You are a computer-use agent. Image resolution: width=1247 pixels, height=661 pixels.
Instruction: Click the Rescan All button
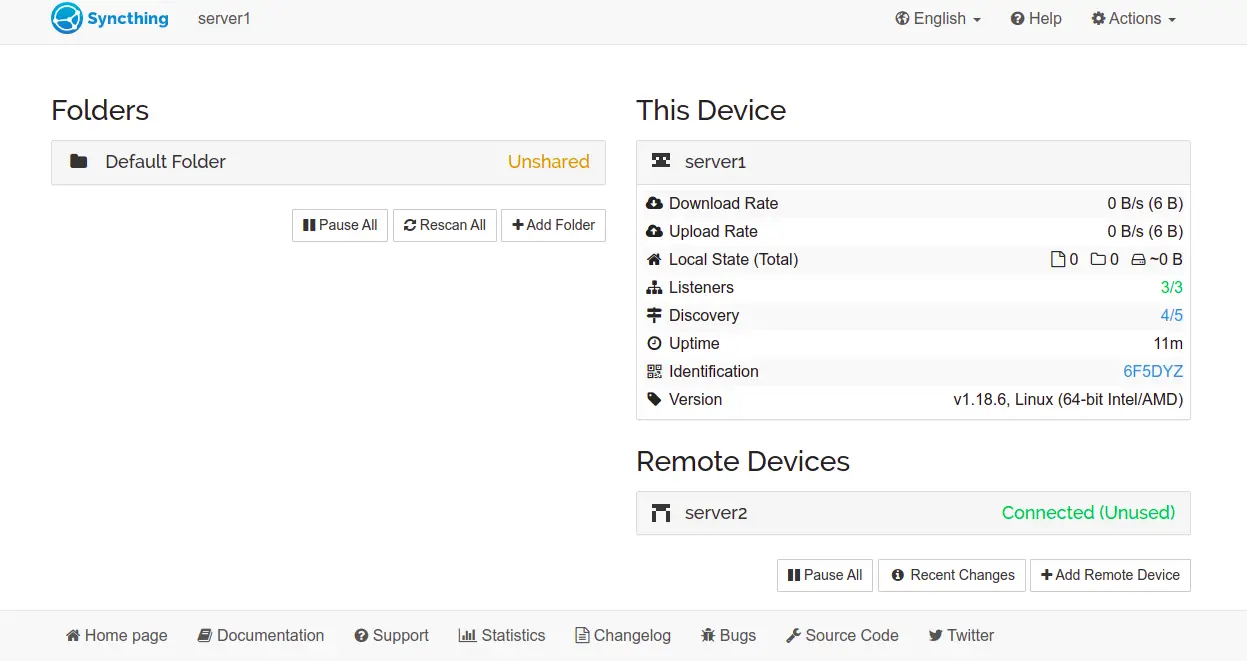tap(445, 225)
